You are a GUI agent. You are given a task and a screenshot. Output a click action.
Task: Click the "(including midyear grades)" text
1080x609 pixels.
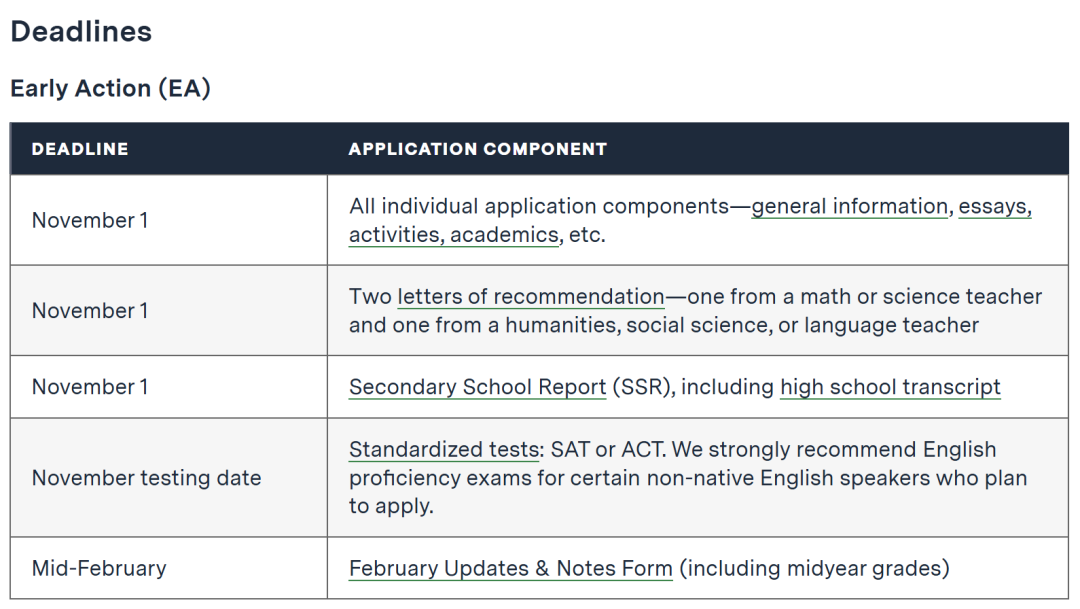[814, 569]
